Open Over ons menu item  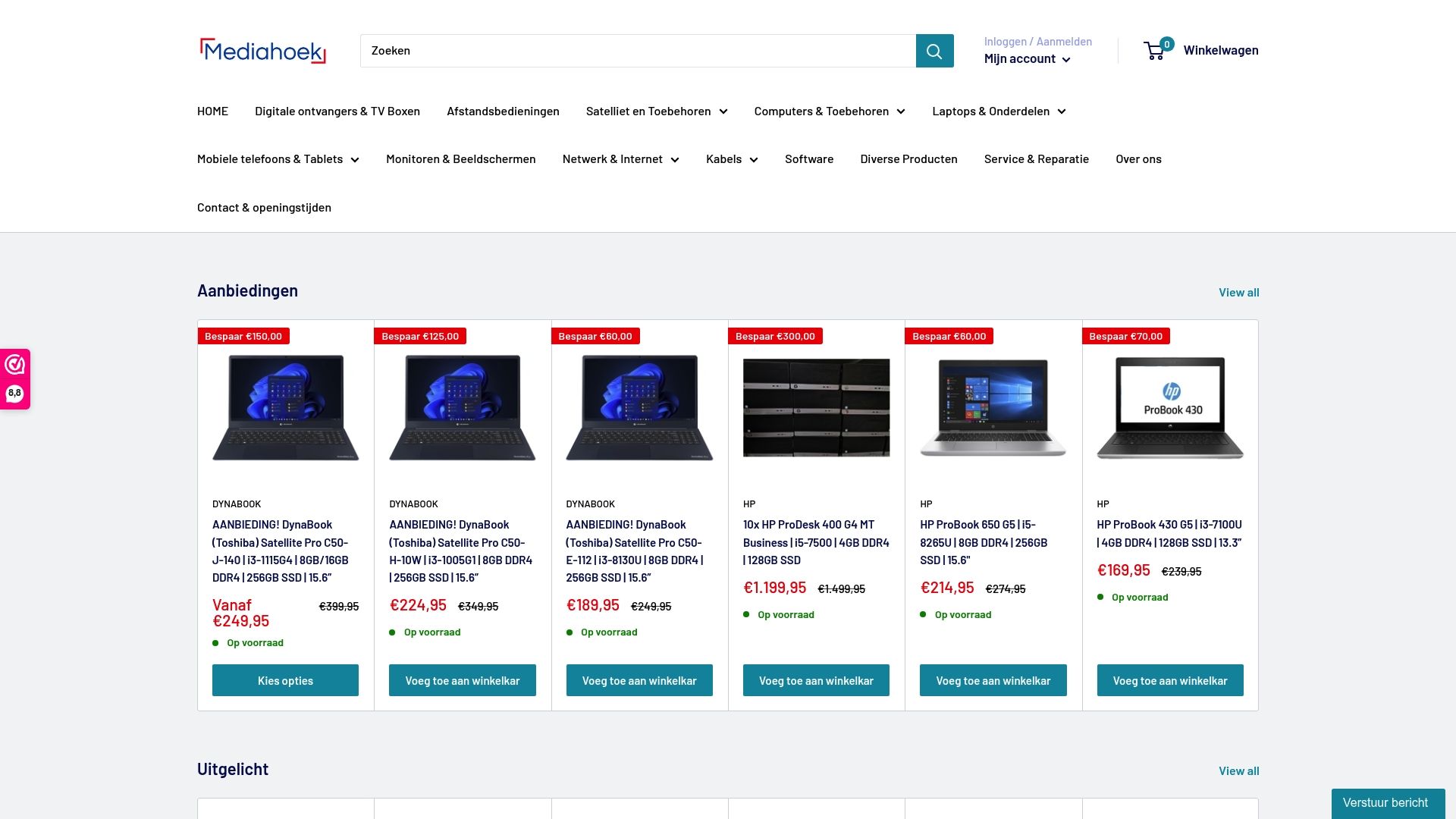1138,159
